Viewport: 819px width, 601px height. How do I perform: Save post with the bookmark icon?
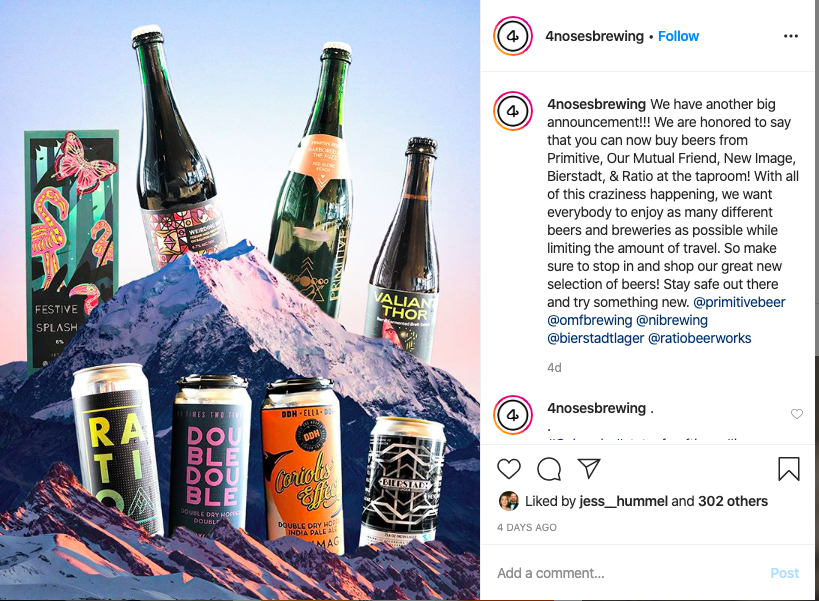789,468
